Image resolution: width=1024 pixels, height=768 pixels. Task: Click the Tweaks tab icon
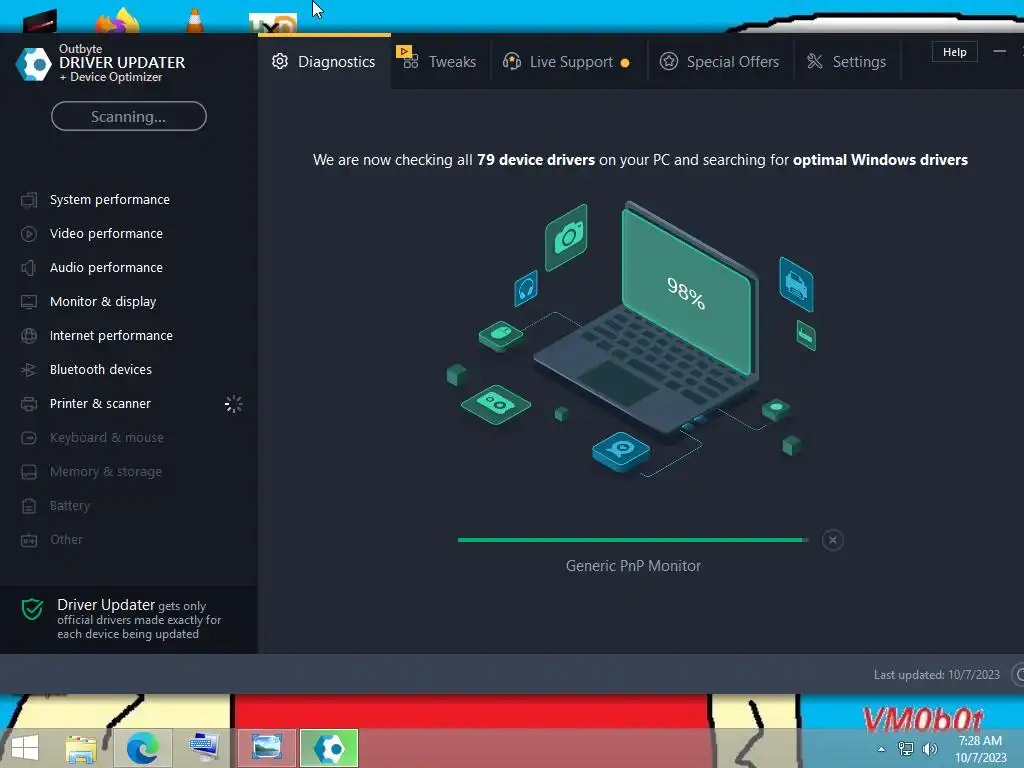point(409,61)
